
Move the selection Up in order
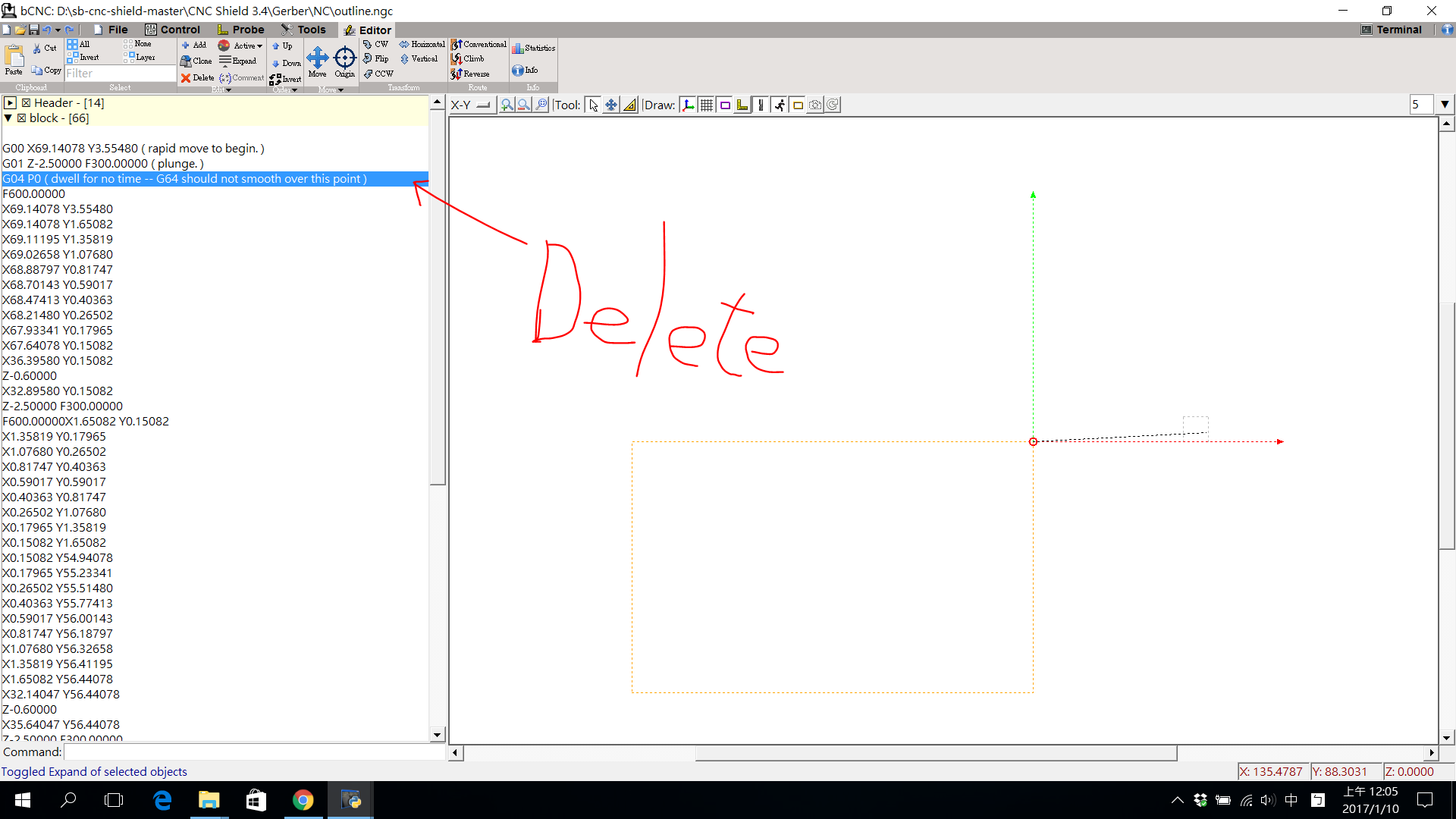(282, 45)
